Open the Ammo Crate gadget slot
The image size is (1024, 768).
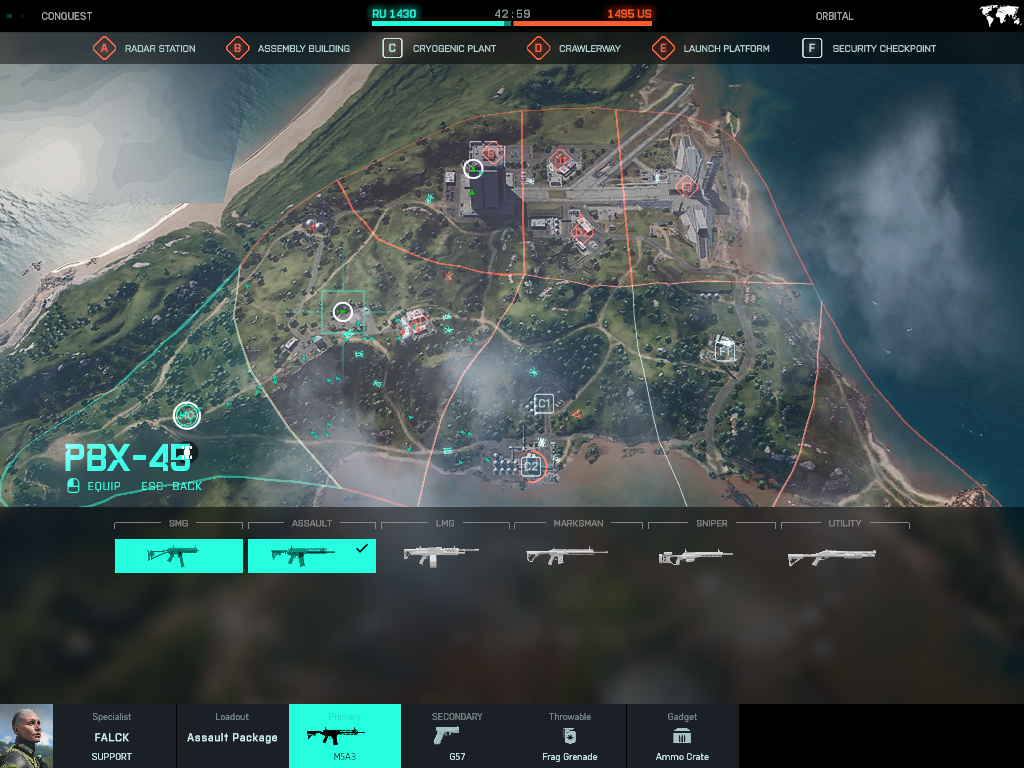682,736
